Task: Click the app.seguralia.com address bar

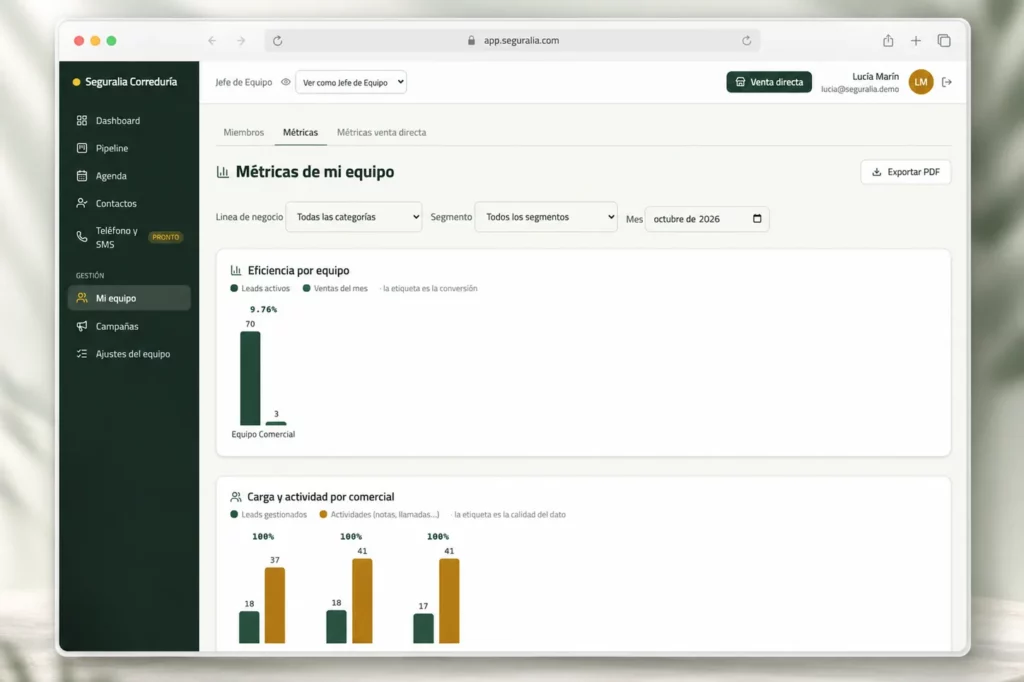Action: [x=512, y=41]
